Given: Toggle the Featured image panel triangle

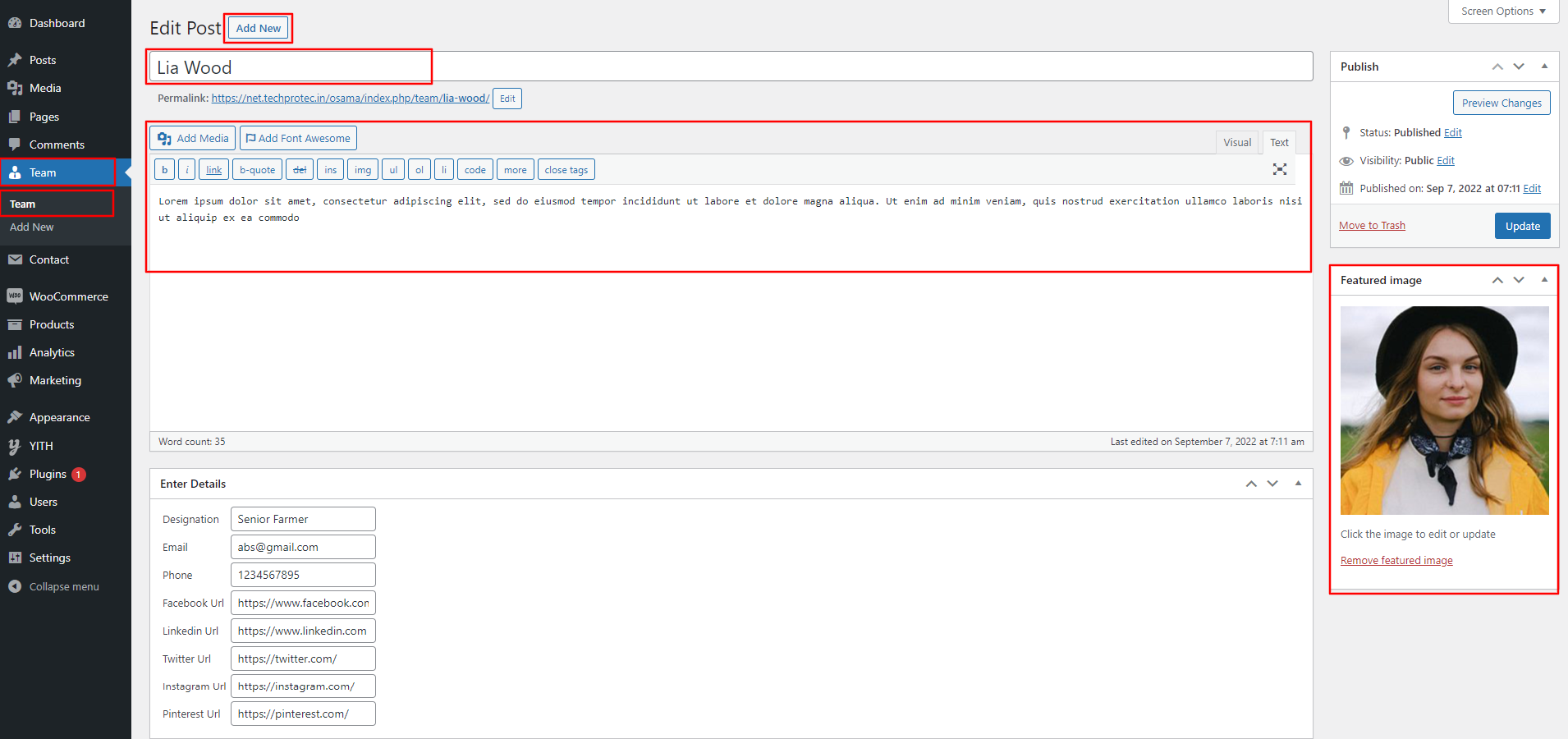Looking at the screenshot, I should tap(1544, 280).
